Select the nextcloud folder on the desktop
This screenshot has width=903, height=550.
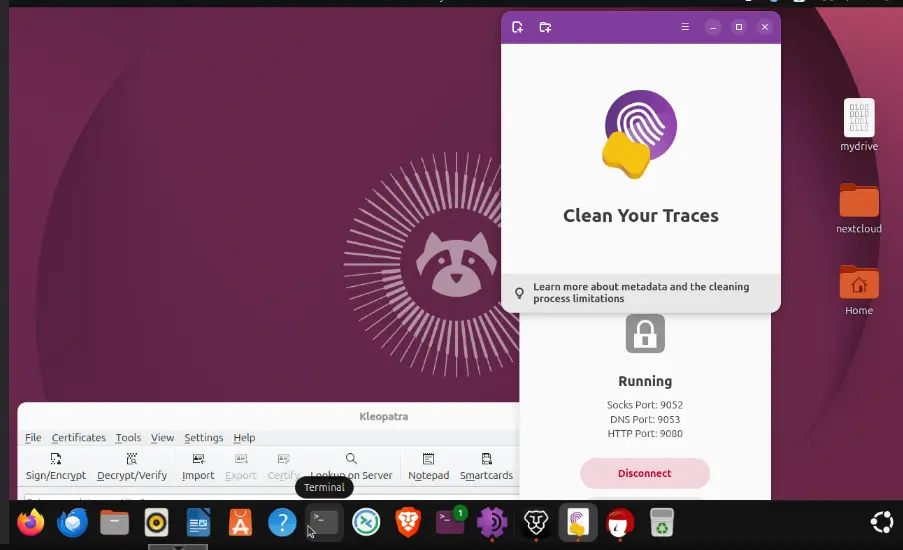[x=859, y=208]
